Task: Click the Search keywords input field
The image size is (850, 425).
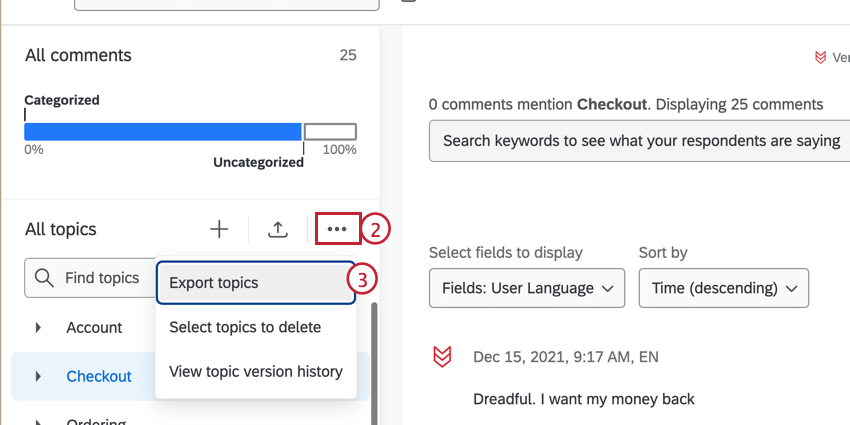Action: (x=640, y=141)
